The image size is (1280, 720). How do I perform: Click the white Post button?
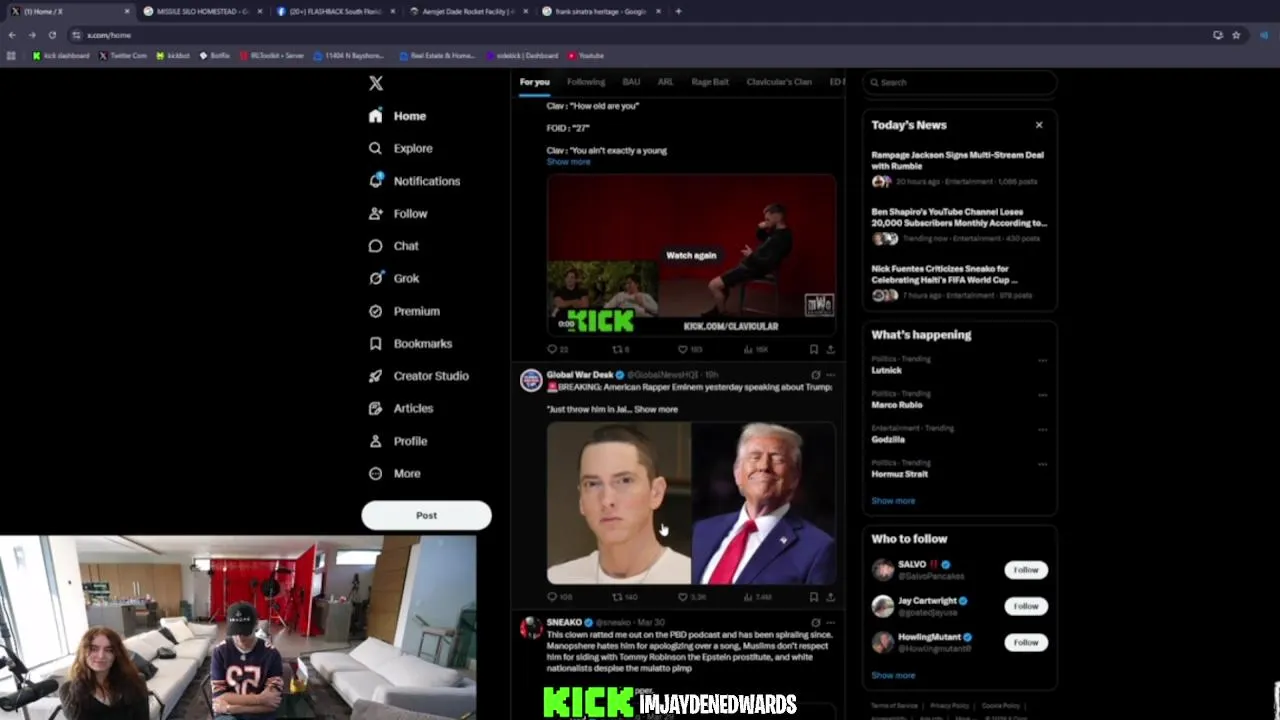pos(426,516)
